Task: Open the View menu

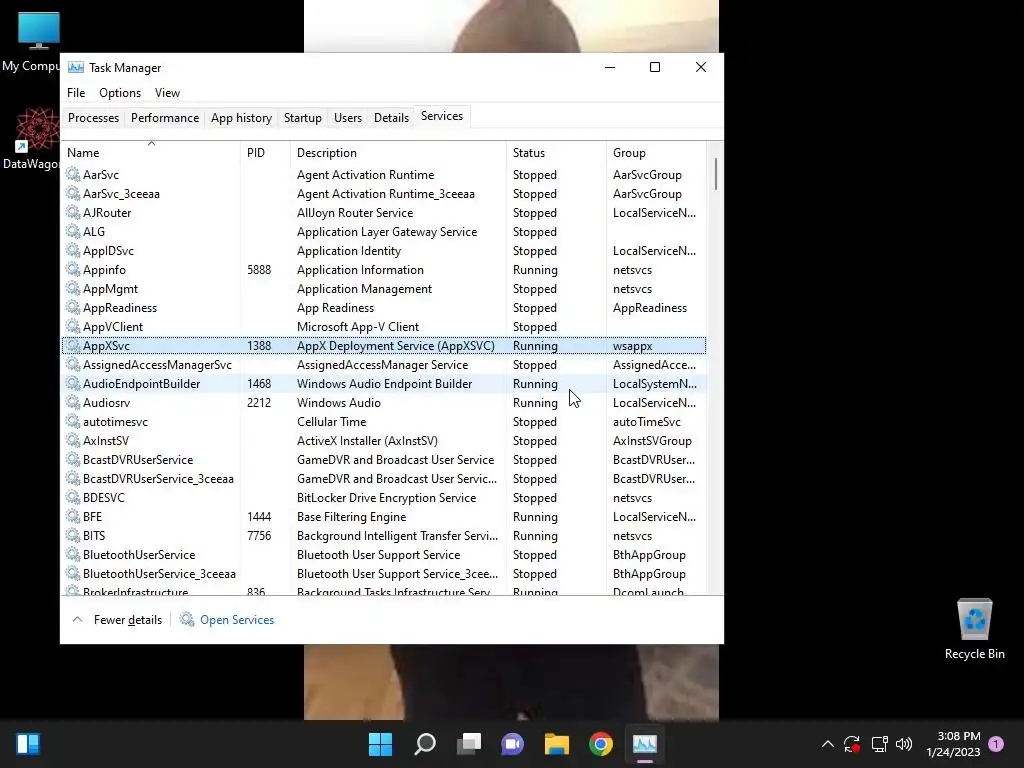Action: [x=167, y=93]
